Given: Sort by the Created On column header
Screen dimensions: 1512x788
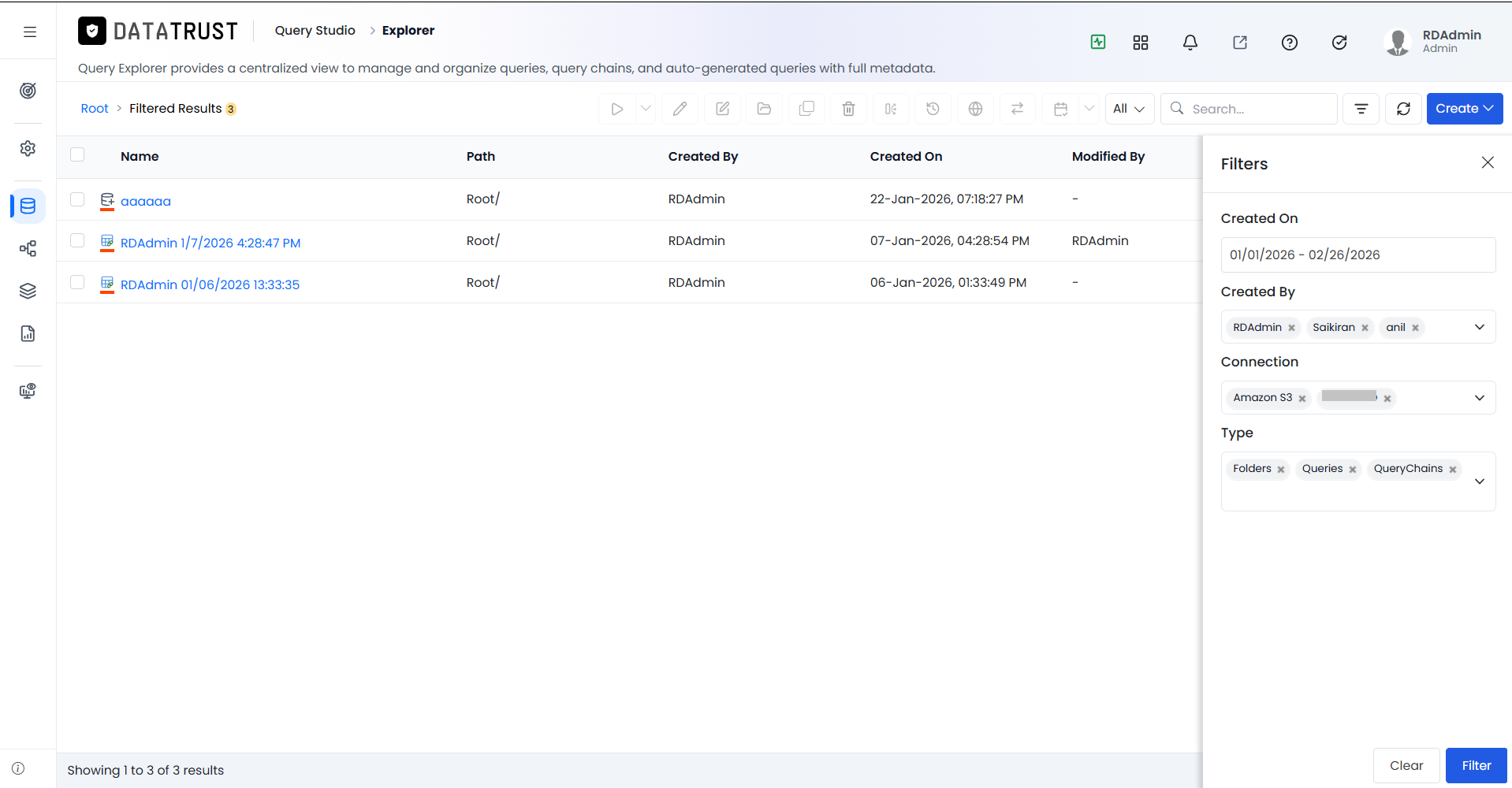Looking at the screenshot, I should [906, 156].
